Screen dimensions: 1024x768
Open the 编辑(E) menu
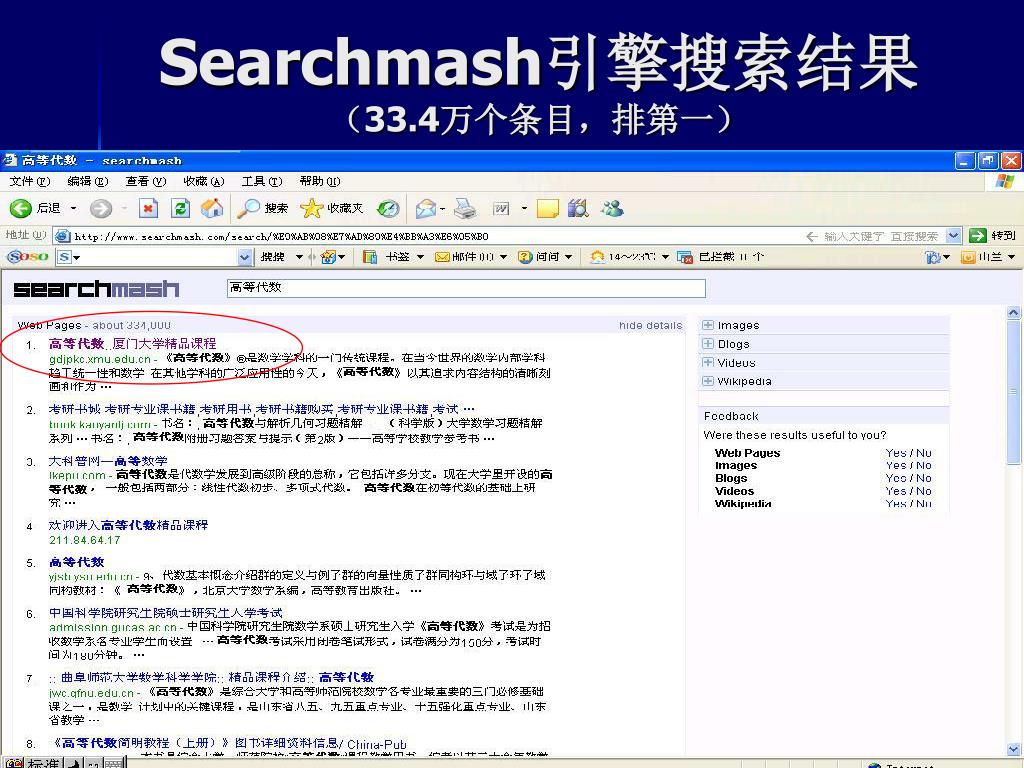point(88,181)
